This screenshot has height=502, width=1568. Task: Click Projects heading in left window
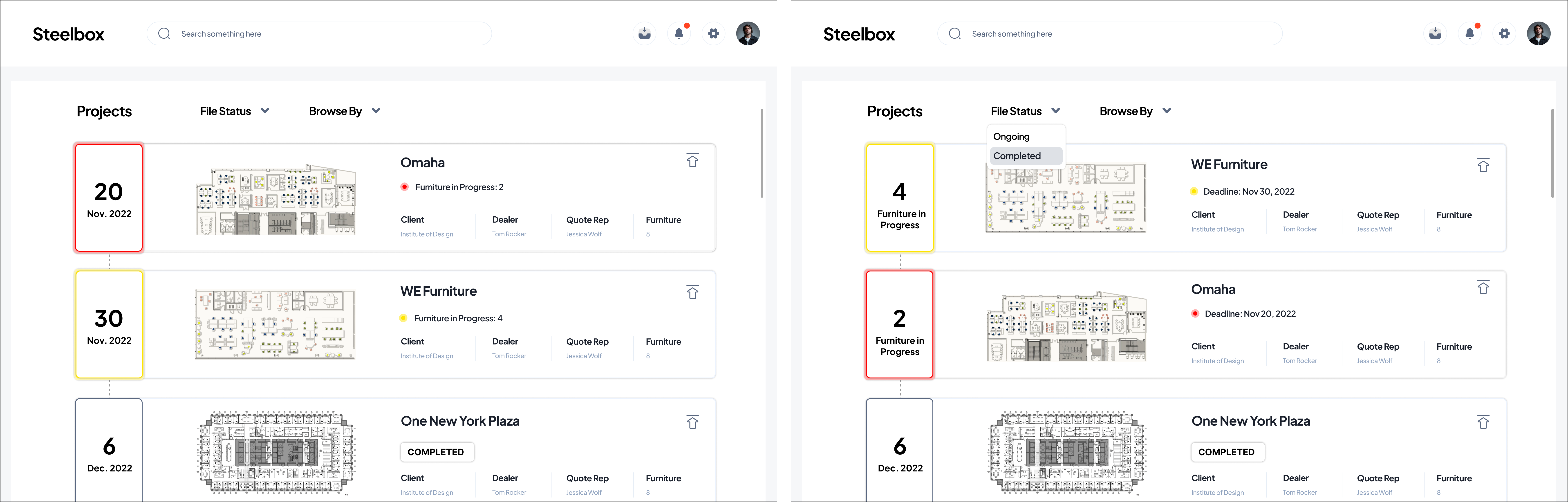[104, 111]
